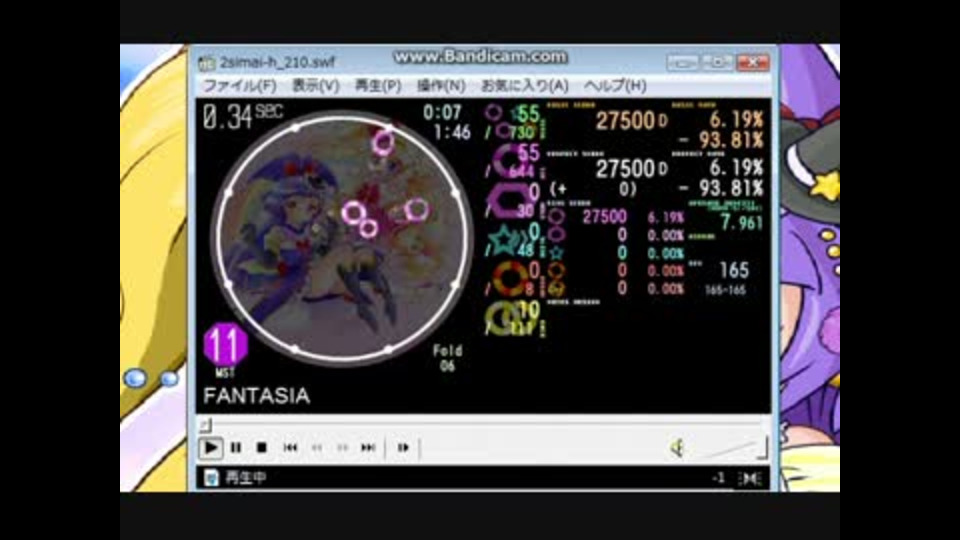
Task: Stop the playback
Action: coord(261,448)
